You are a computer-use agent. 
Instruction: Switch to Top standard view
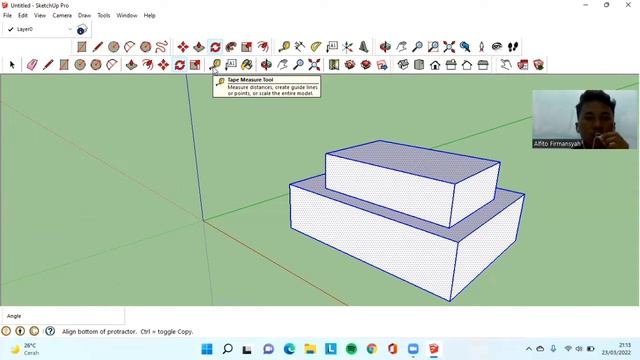419,65
